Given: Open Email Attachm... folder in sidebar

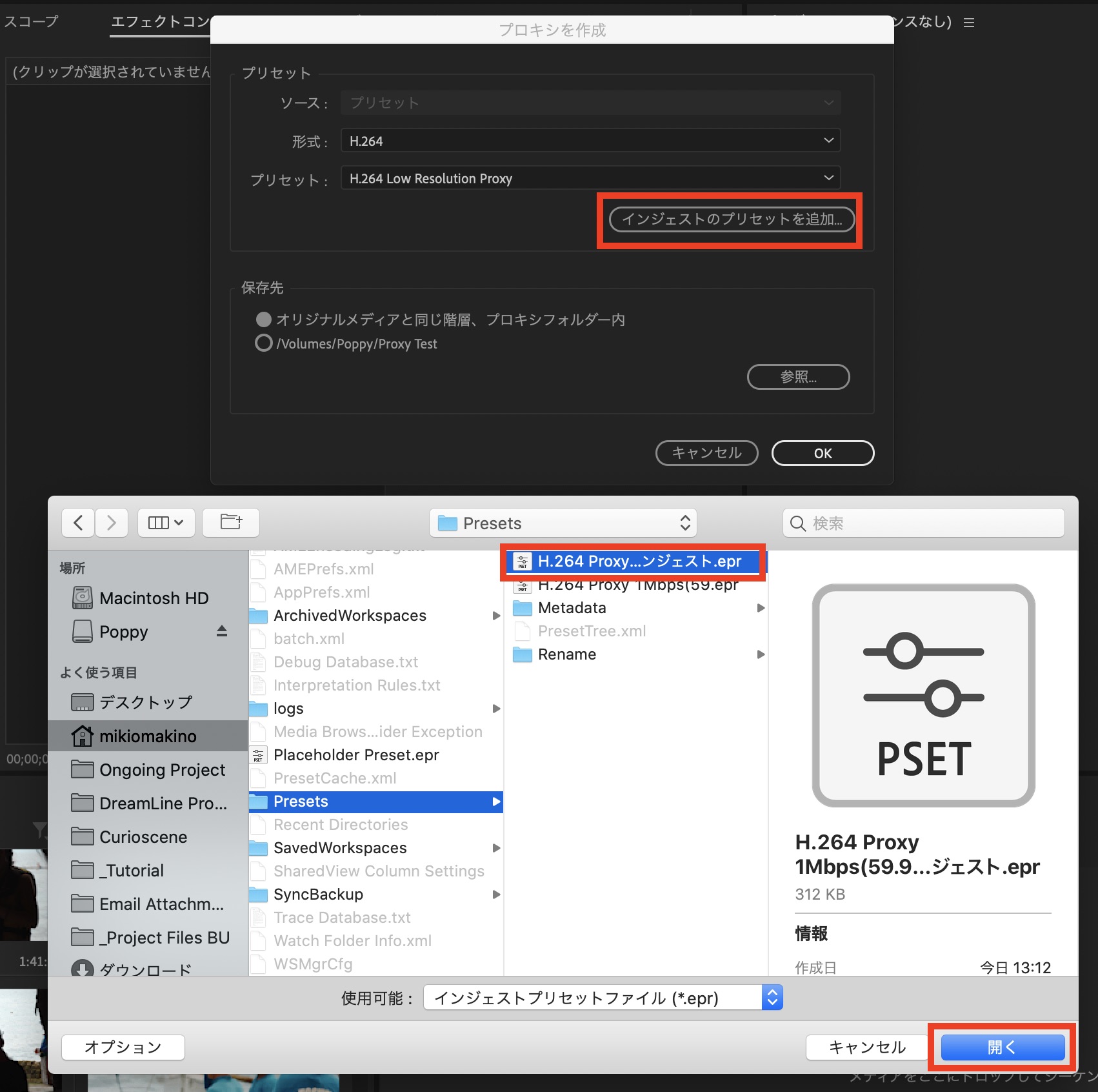Looking at the screenshot, I should (x=148, y=904).
